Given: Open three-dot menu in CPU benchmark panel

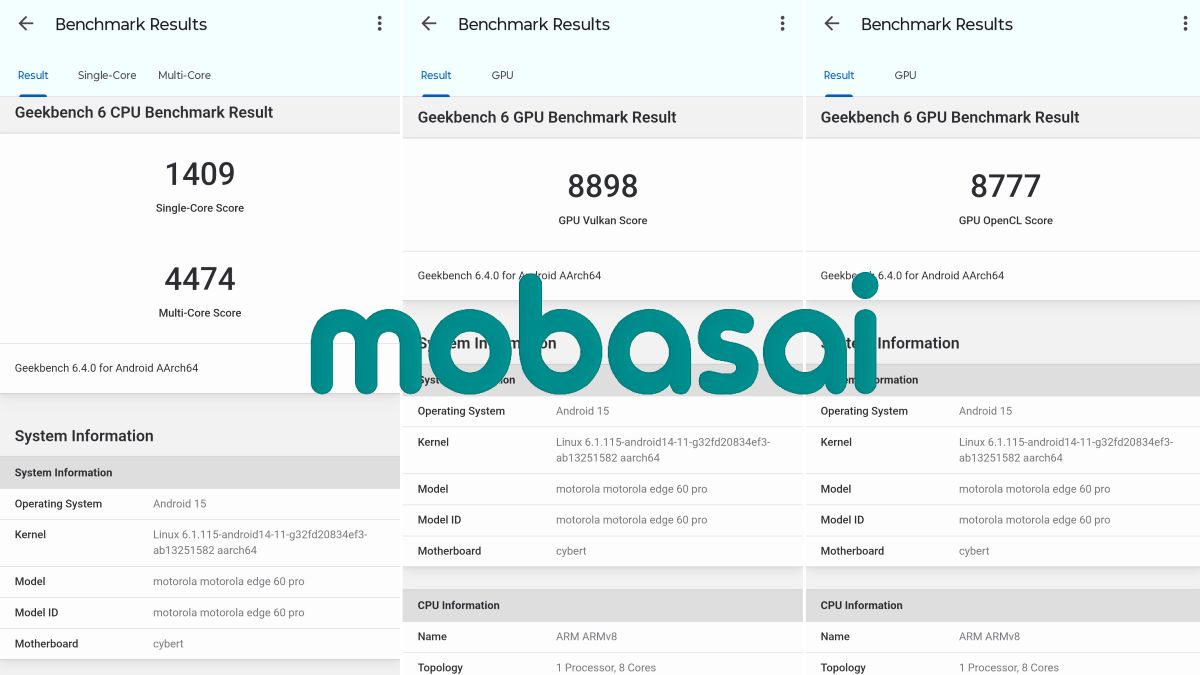Looking at the screenshot, I should coord(379,24).
